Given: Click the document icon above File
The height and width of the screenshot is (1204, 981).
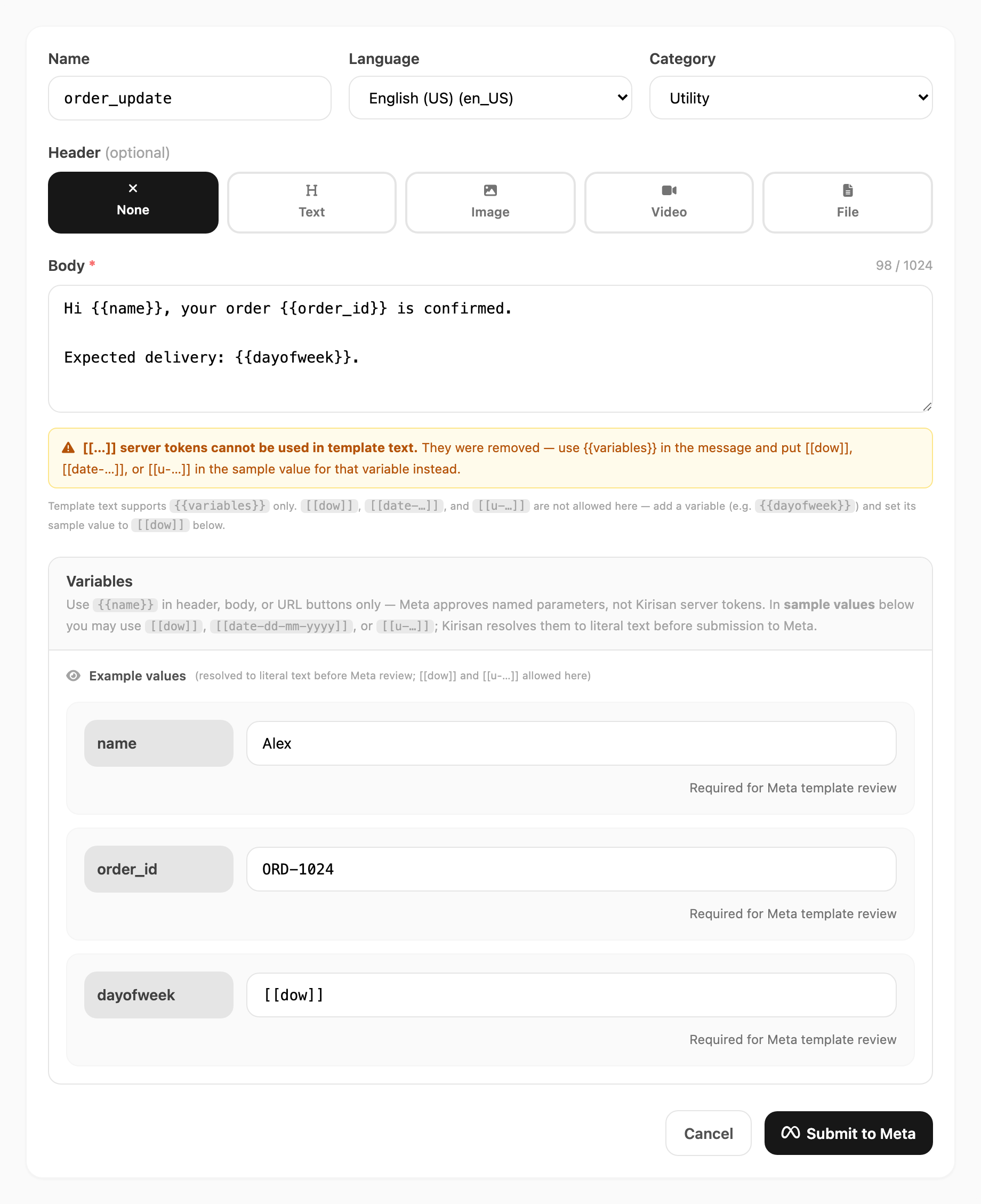Looking at the screenshot, I should tap(848, 190).
